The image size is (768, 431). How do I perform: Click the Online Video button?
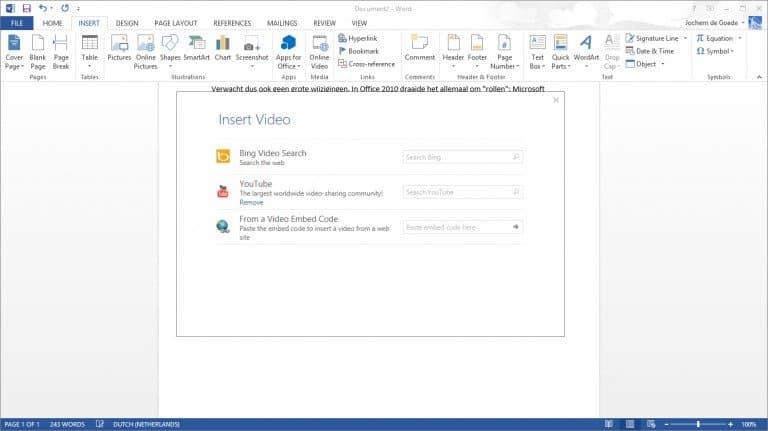[319, 52]
